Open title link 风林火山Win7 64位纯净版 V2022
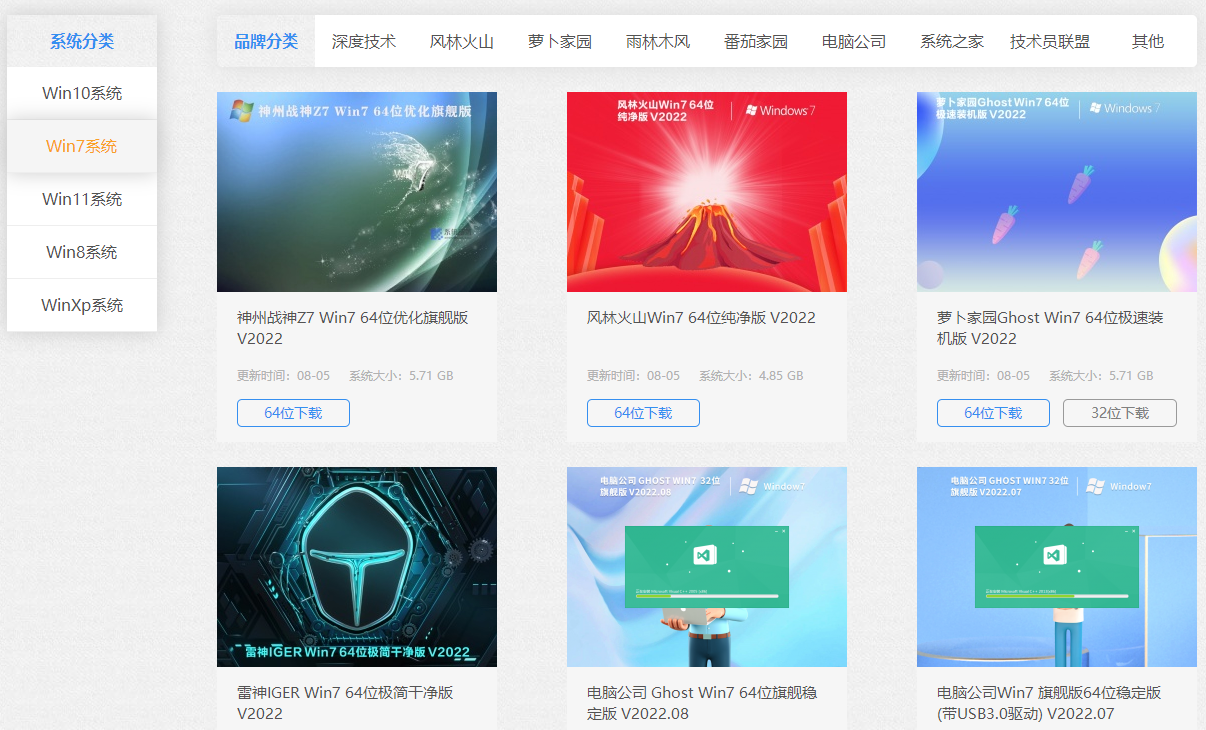The width and height of the screenshot is (1206, 730). 701,318
